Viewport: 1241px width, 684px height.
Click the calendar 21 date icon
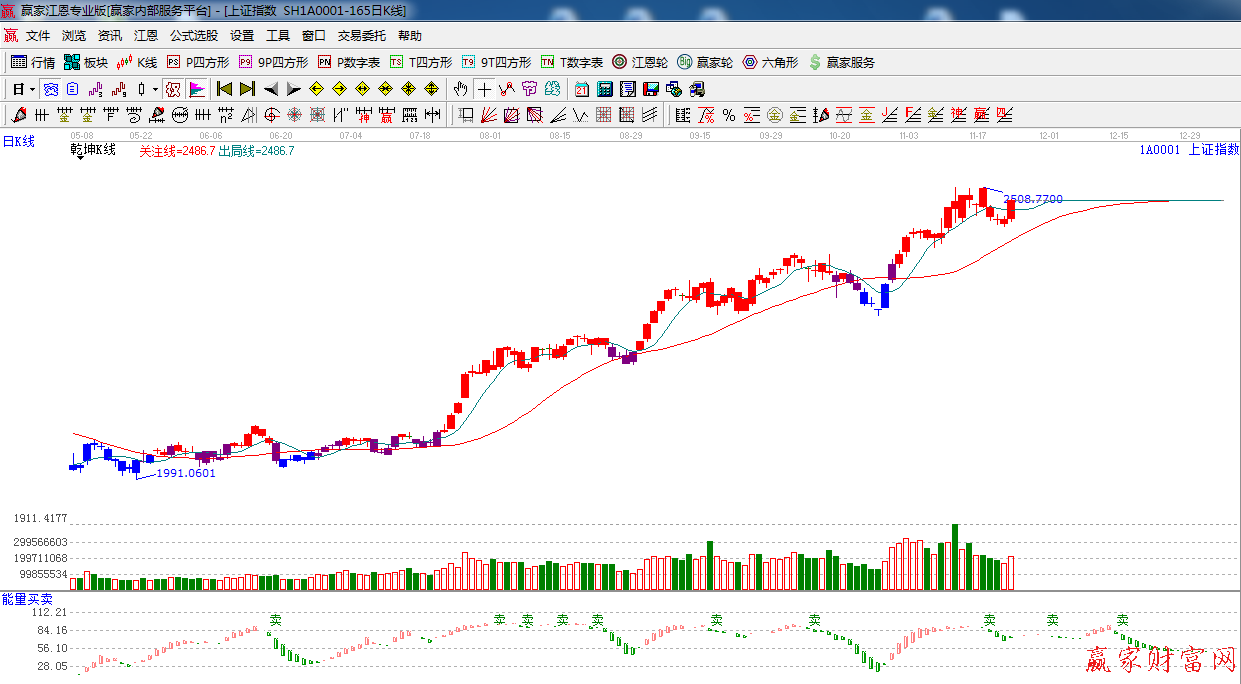[581, 89]
